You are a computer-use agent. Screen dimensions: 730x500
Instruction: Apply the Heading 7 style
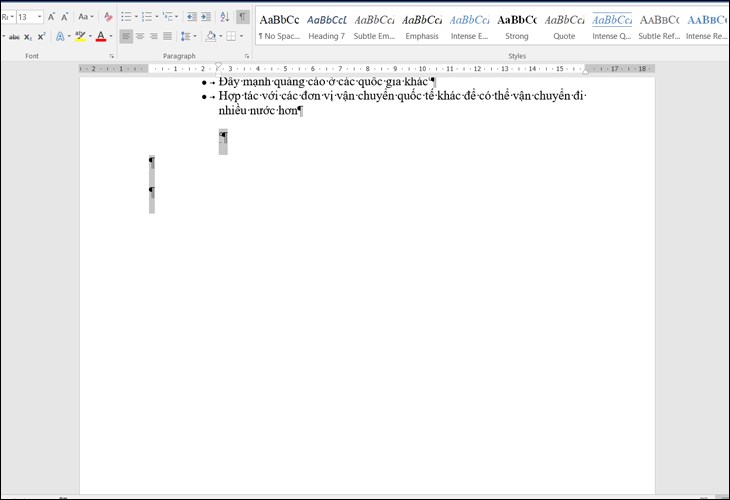(326, 26)
